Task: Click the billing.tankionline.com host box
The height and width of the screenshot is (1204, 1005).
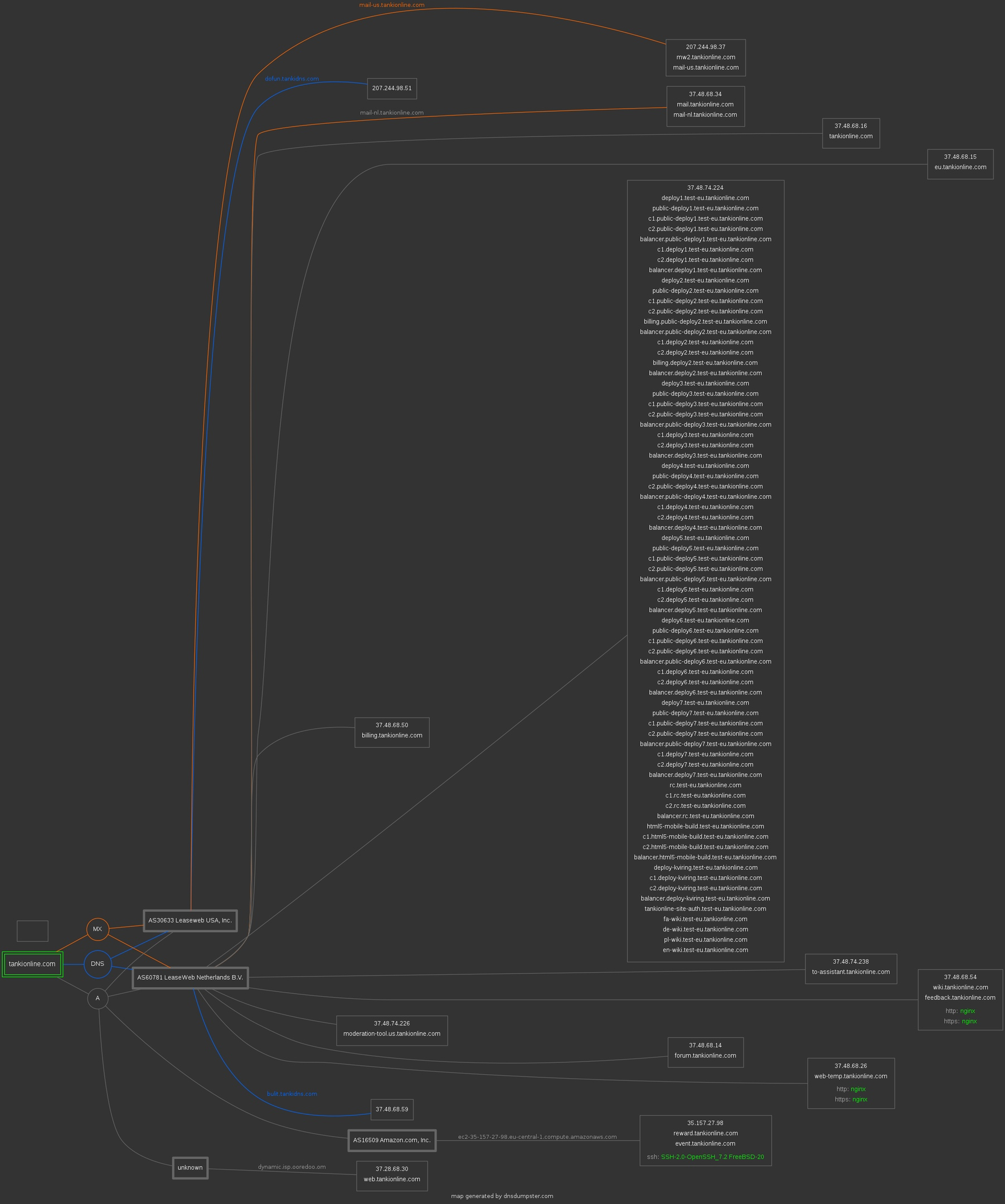Action: (x=391, y=732)
